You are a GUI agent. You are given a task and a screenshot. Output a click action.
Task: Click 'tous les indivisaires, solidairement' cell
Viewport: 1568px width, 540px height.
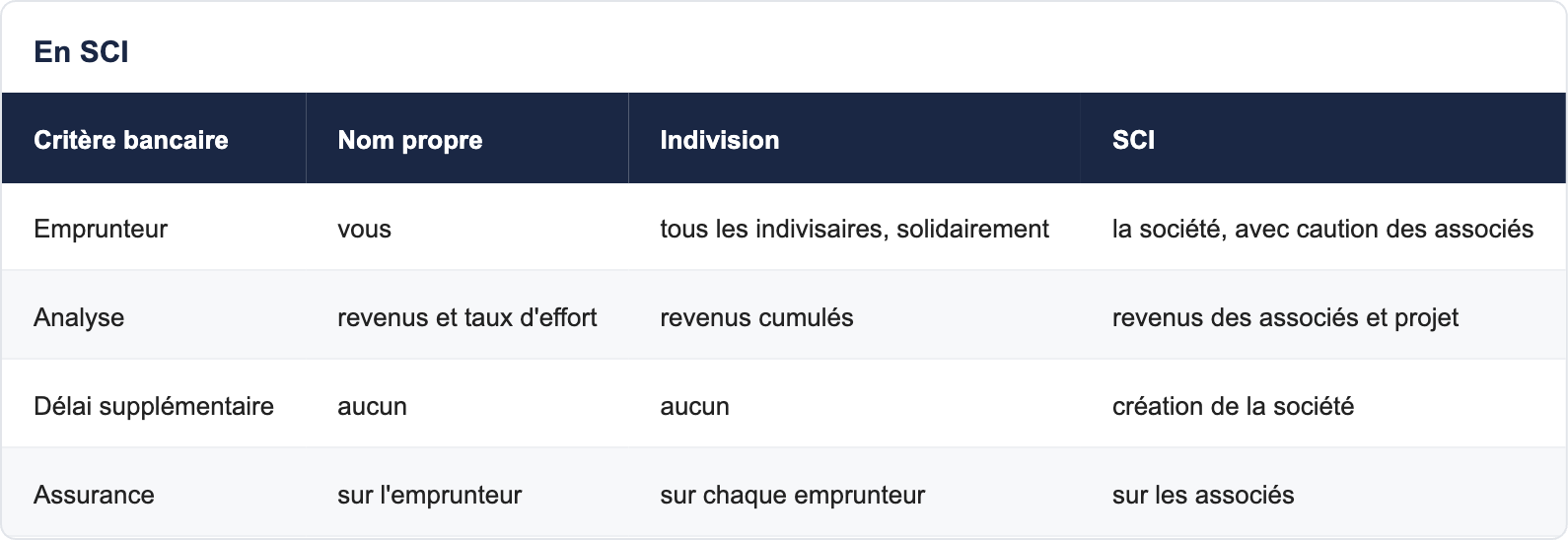[x=854, y=229]
